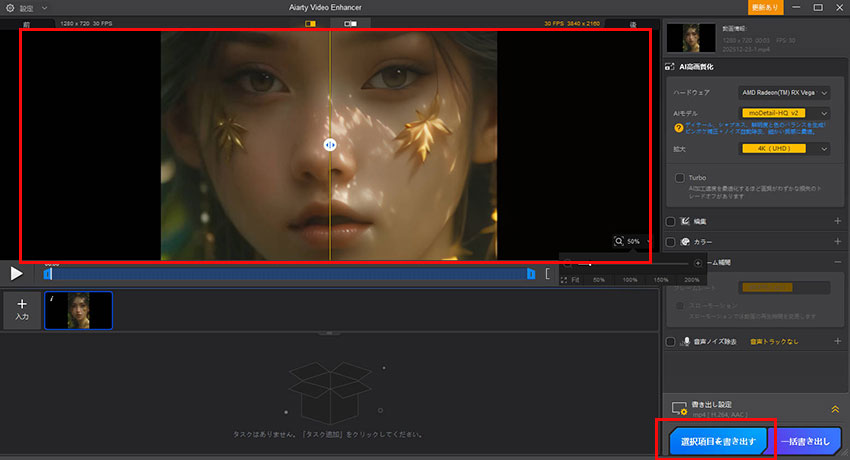Click the empty task box illustration
Screen dimensions: 850x460
330,392
